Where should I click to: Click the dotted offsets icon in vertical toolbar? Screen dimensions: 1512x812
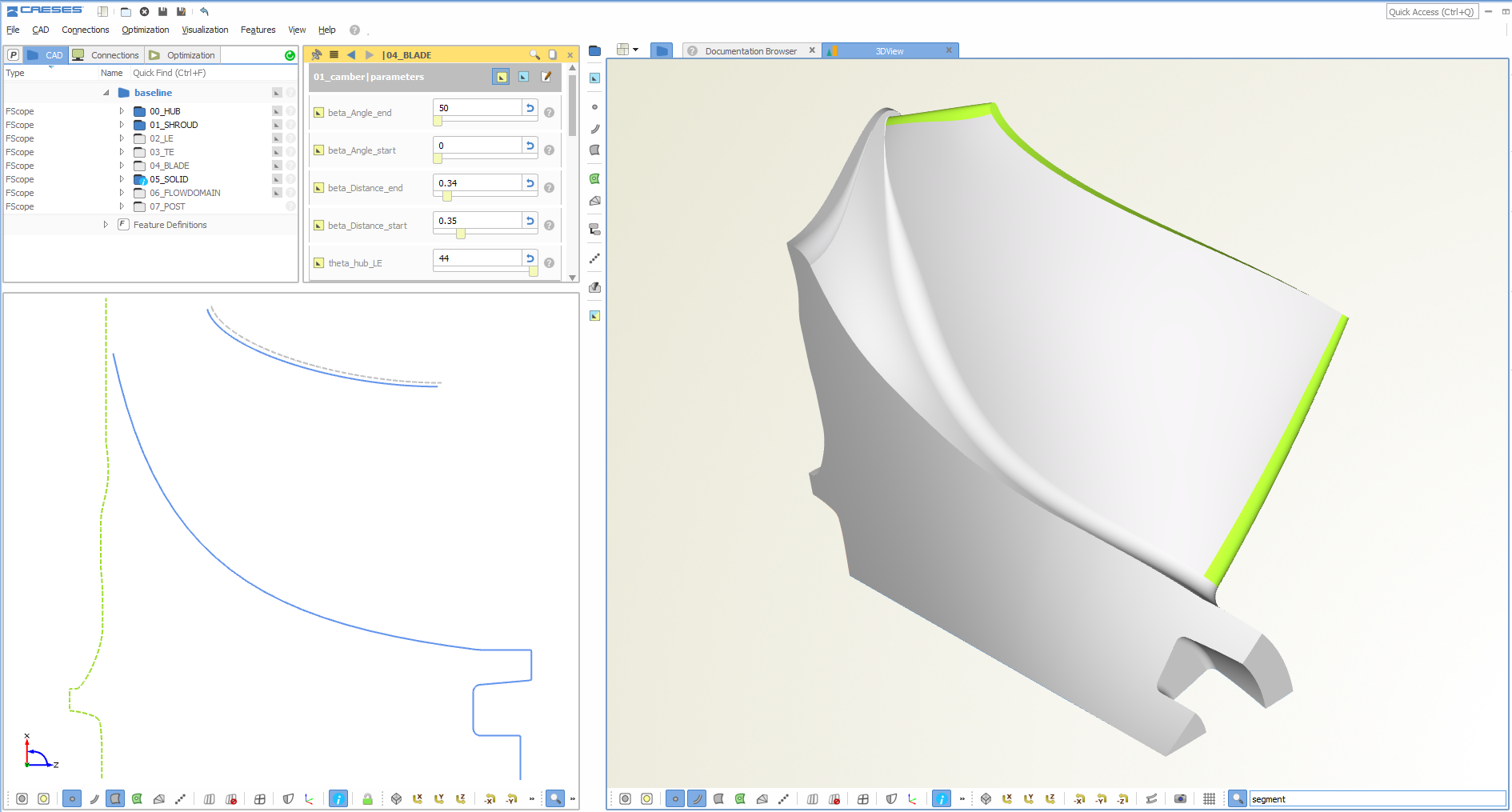[x=594, y=258]
